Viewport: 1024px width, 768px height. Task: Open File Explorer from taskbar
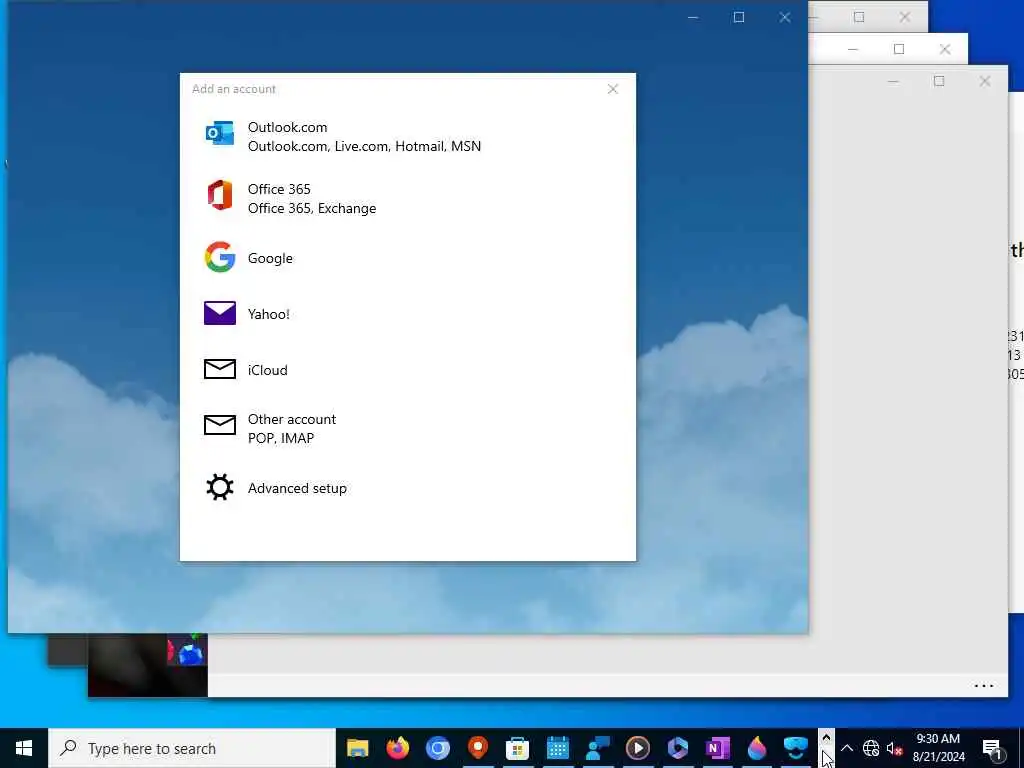(x=357, y=748)
